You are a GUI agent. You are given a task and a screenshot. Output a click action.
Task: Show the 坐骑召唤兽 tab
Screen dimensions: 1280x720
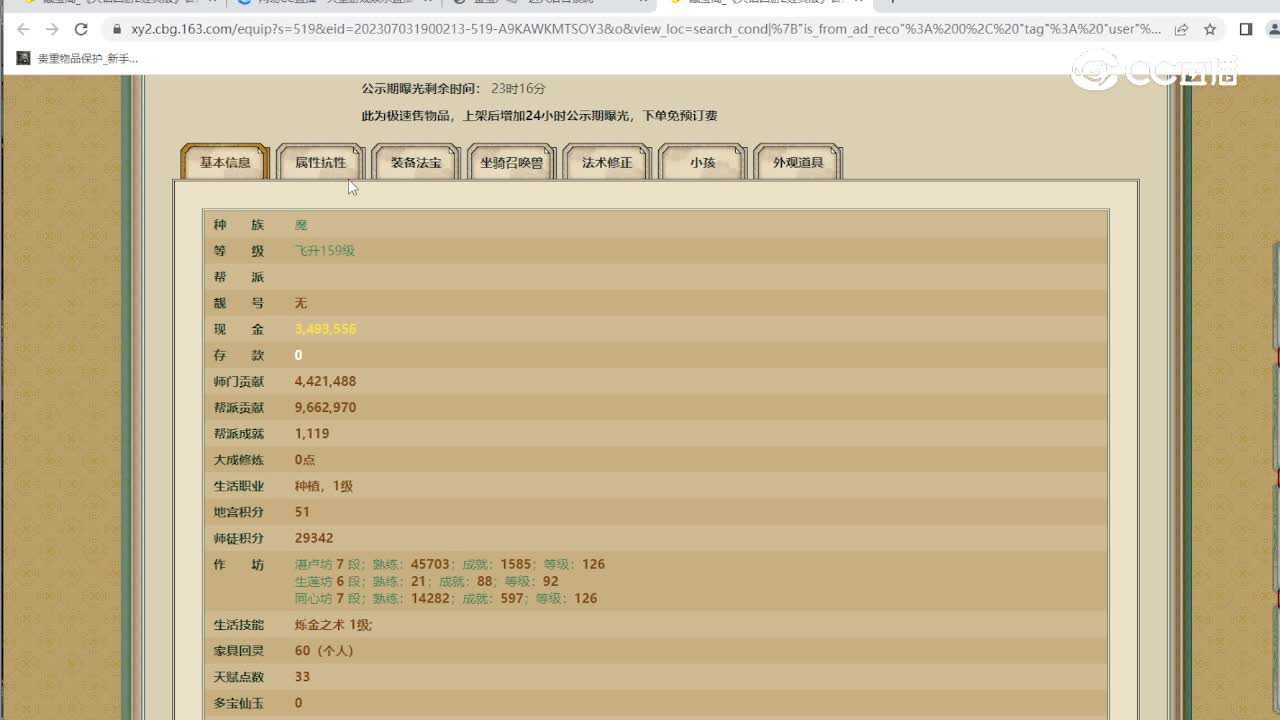(511, 162)
